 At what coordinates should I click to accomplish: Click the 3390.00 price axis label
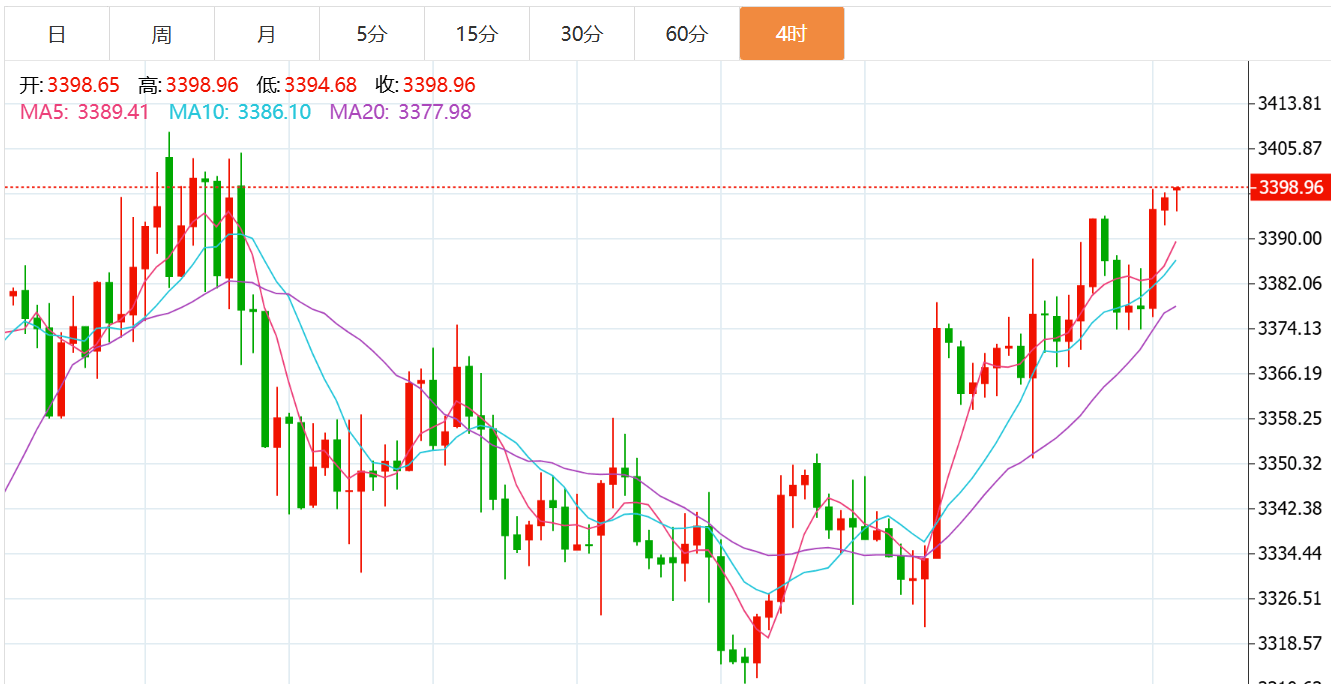(1289, 238)
